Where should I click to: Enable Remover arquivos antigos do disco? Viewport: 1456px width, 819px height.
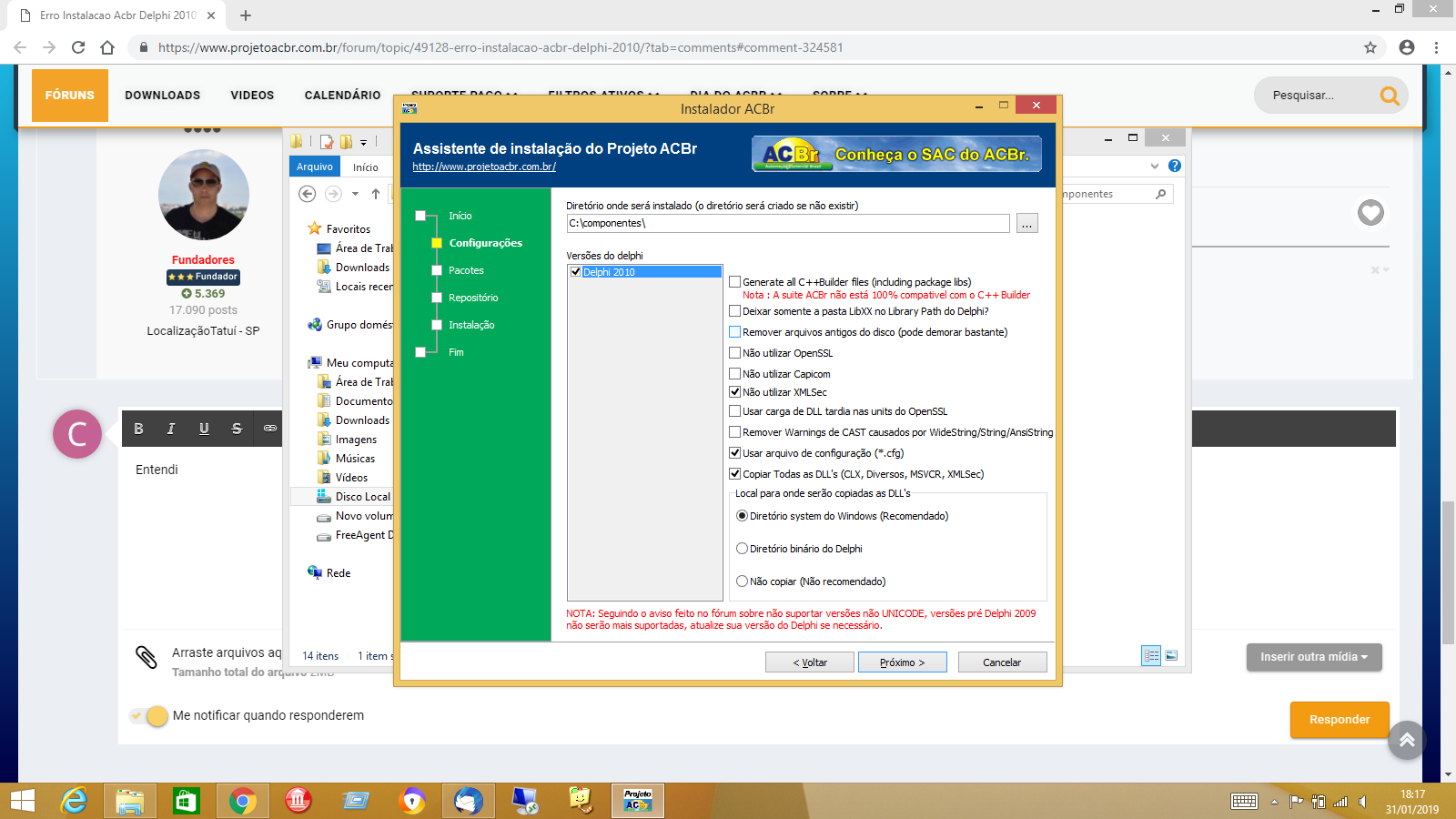(734, 332)
